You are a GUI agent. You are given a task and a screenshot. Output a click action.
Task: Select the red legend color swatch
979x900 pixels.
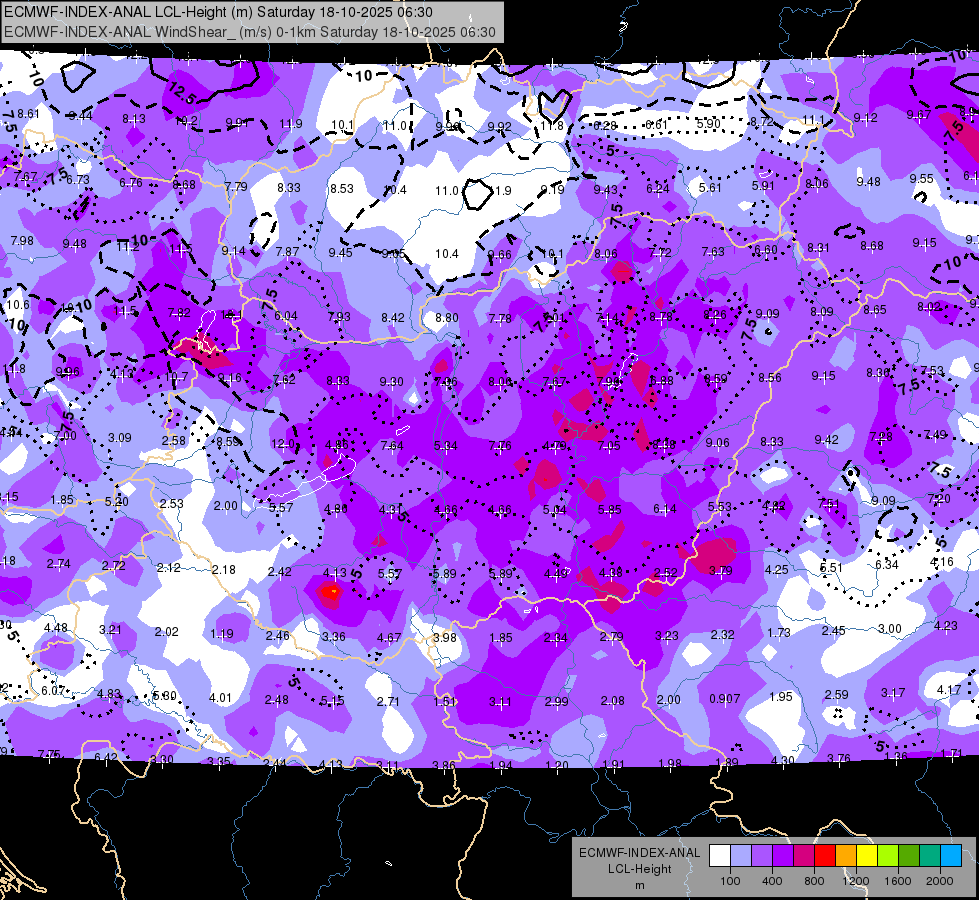tap(825, 856)
